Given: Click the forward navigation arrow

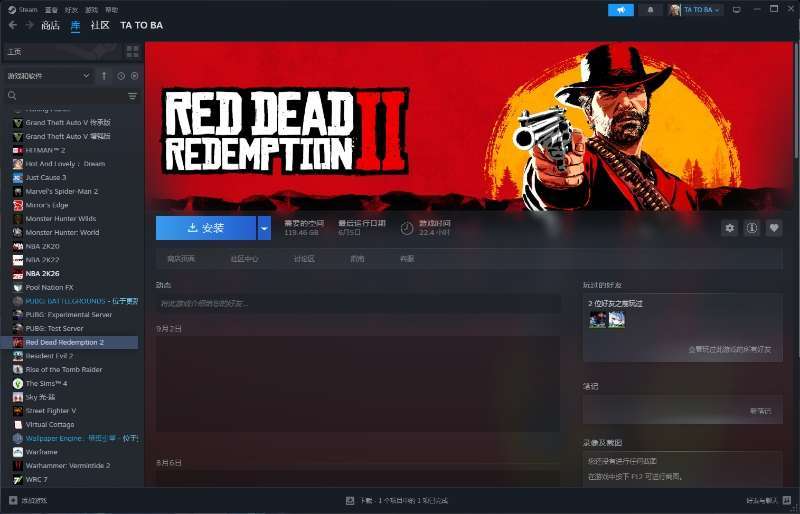Looking at the screenshot, I should click(30, 25).
